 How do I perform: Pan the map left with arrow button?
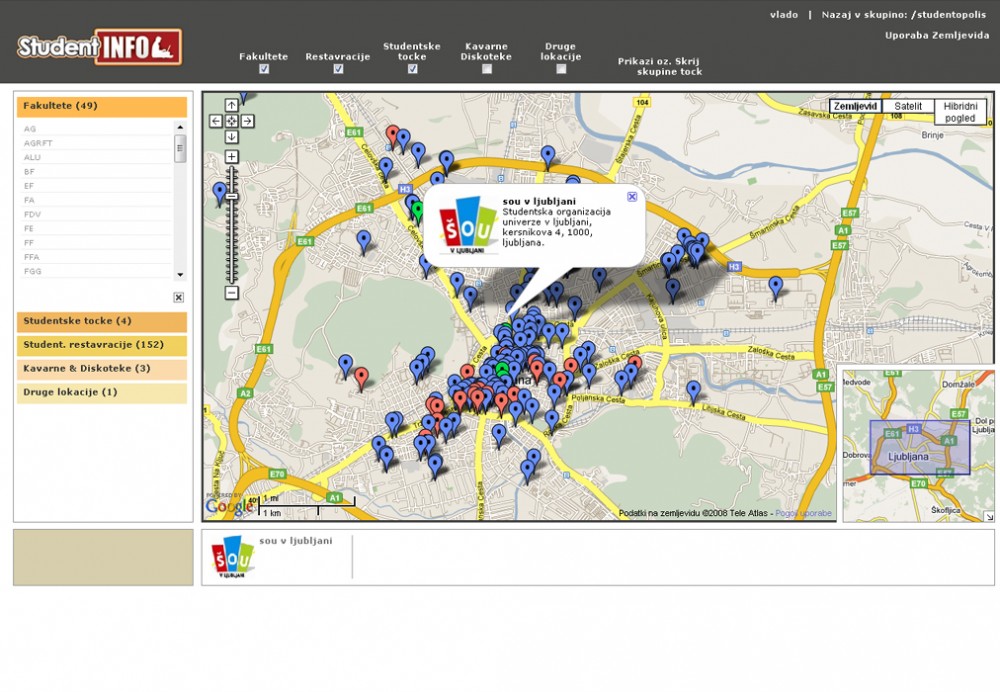pos(215,121)
